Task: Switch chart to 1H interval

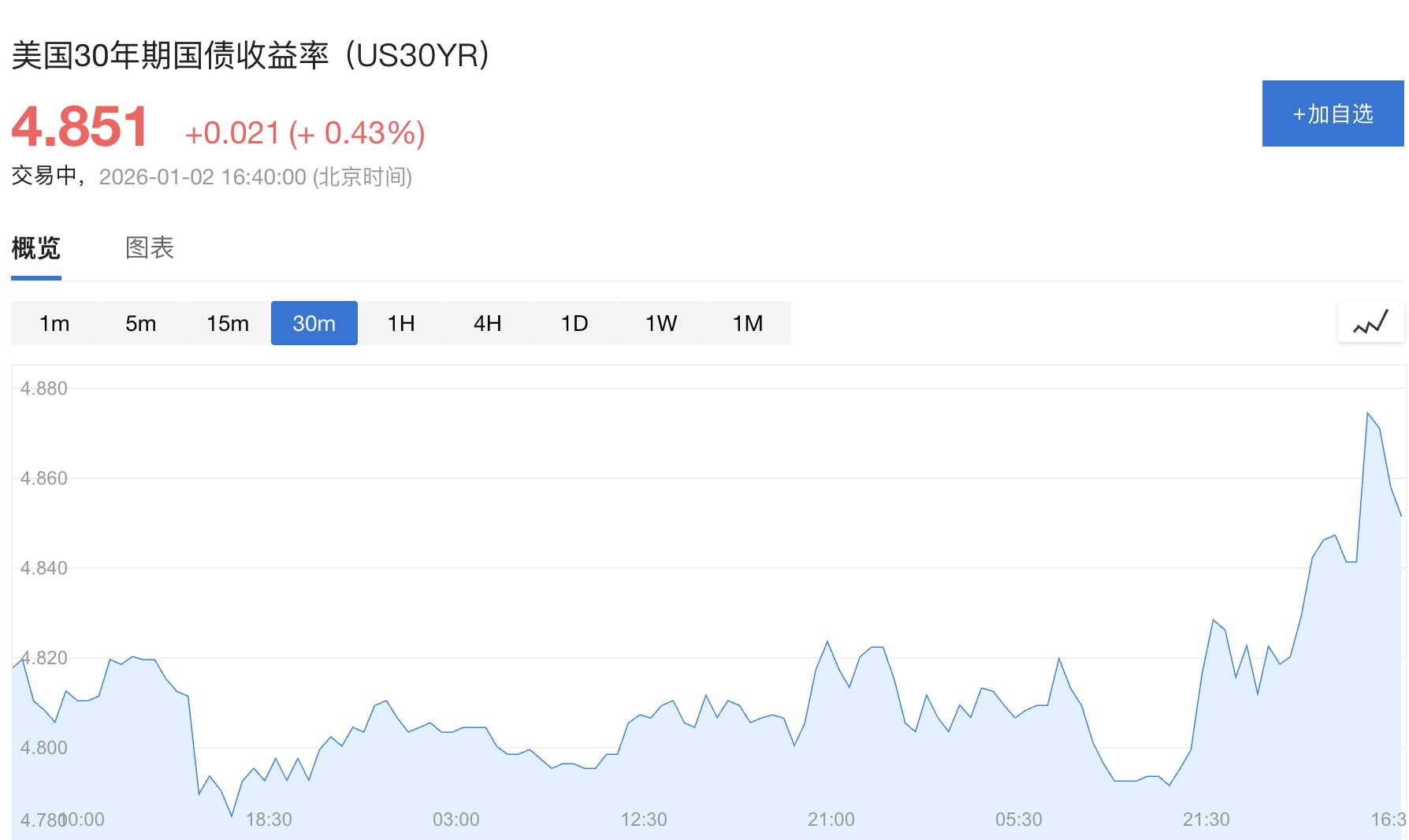Action: 401,323
